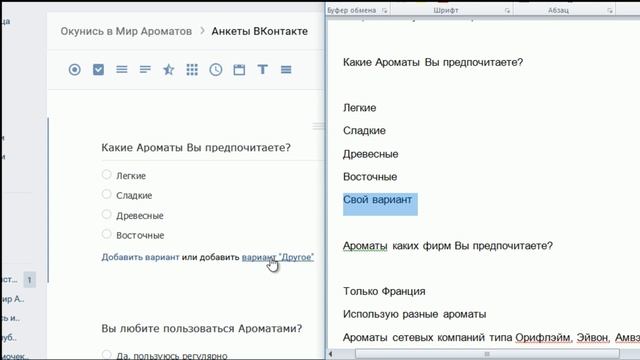The height and width of the screenshot is (360, 640).
Task: Add a grid matrix question type
Action: [192, 70]
